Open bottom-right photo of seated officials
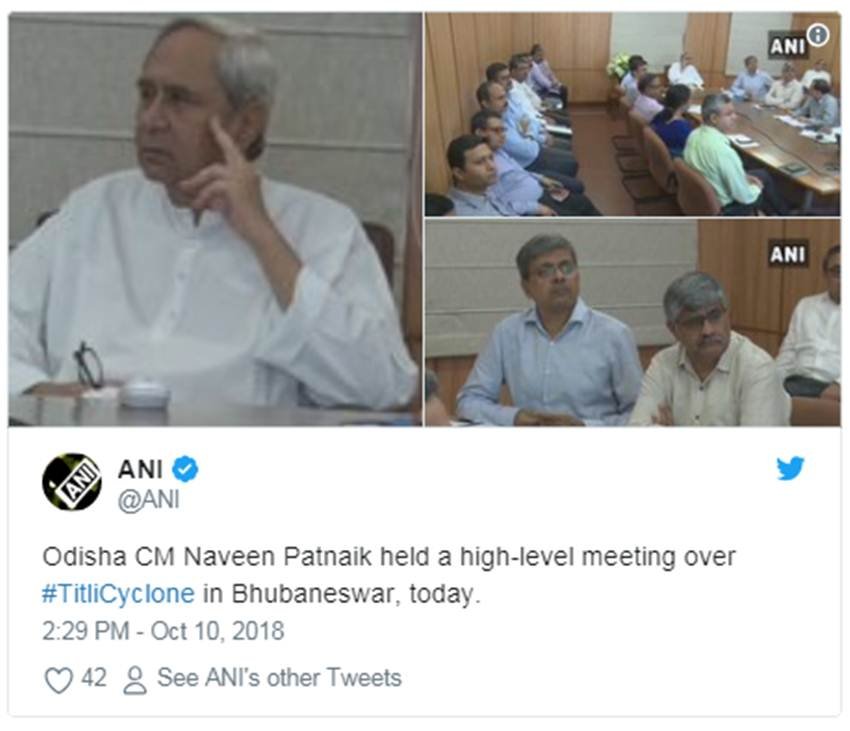 point(633,323)
